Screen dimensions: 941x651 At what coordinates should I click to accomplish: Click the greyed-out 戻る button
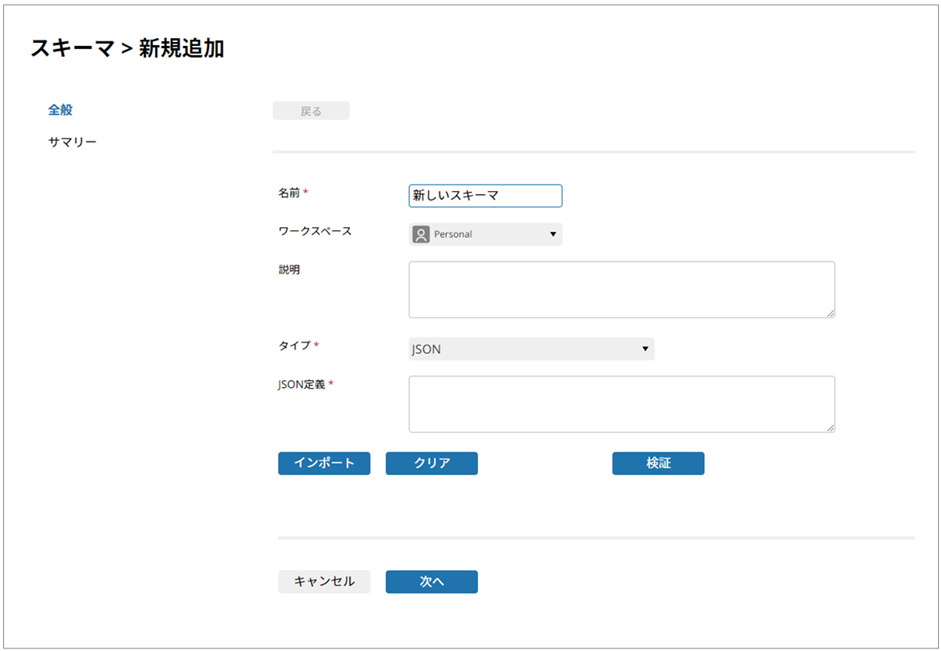coord(311,111)
